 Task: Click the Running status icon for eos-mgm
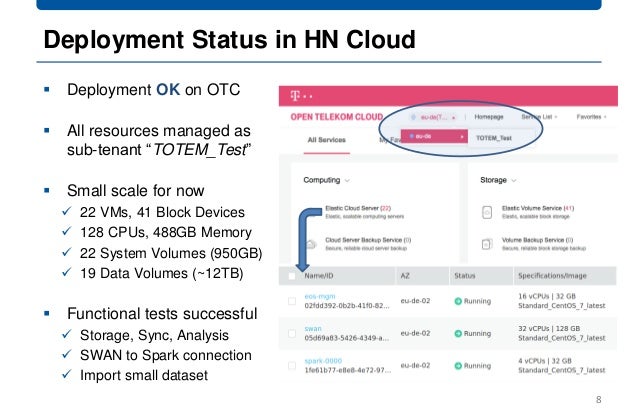[458, 301]
